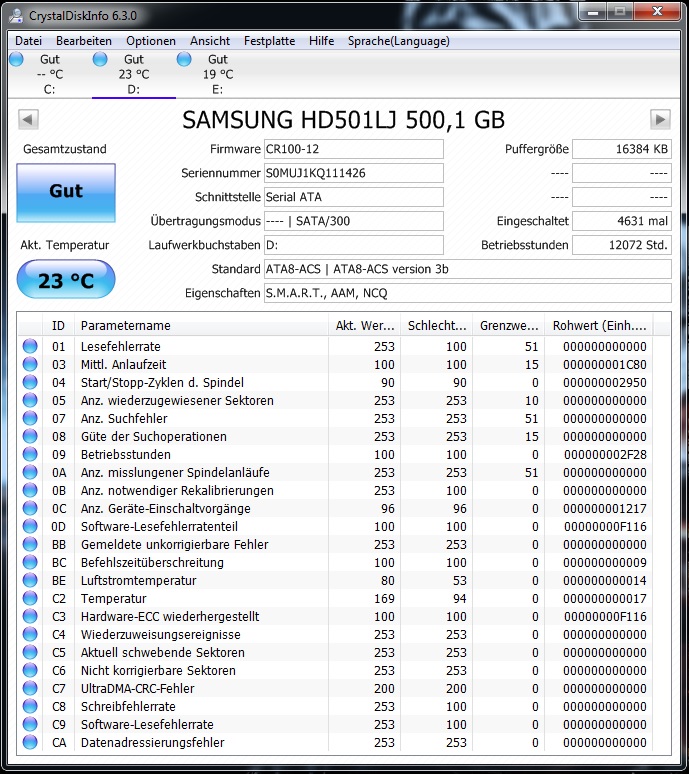The height and width of the screenshot is (774, 689).
Task: Click the Seriennummer field
Action: 353,173
